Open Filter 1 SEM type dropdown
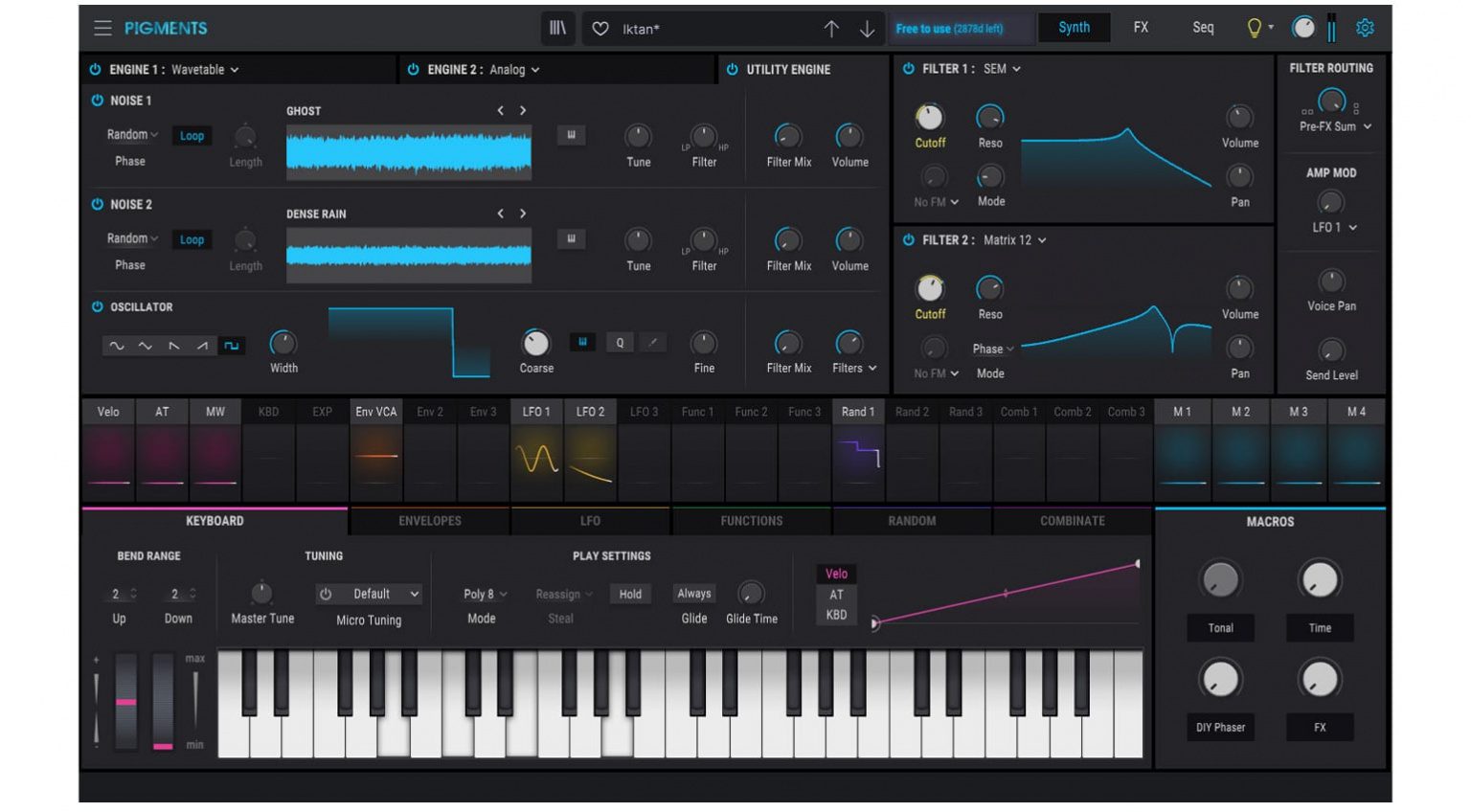This screenshot has height=812, width=1471. pos(1002,69)
